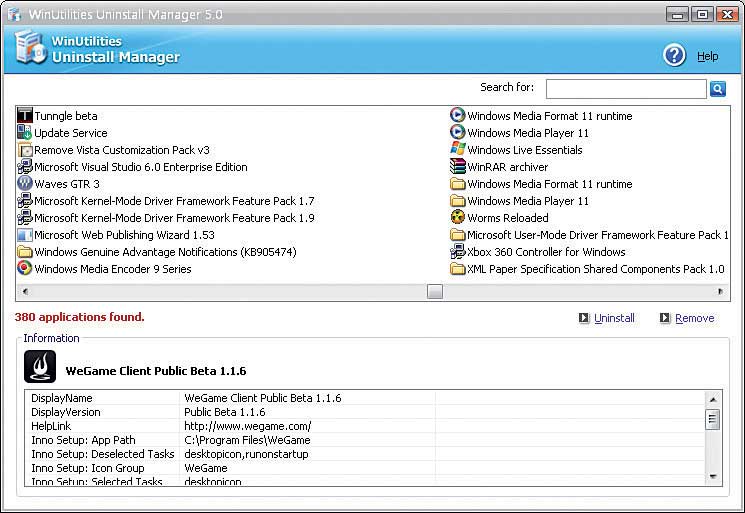Select Remove Vista Customization Pack v3
This screenshot has height=513, width=745.
click(x=122, y=150)
